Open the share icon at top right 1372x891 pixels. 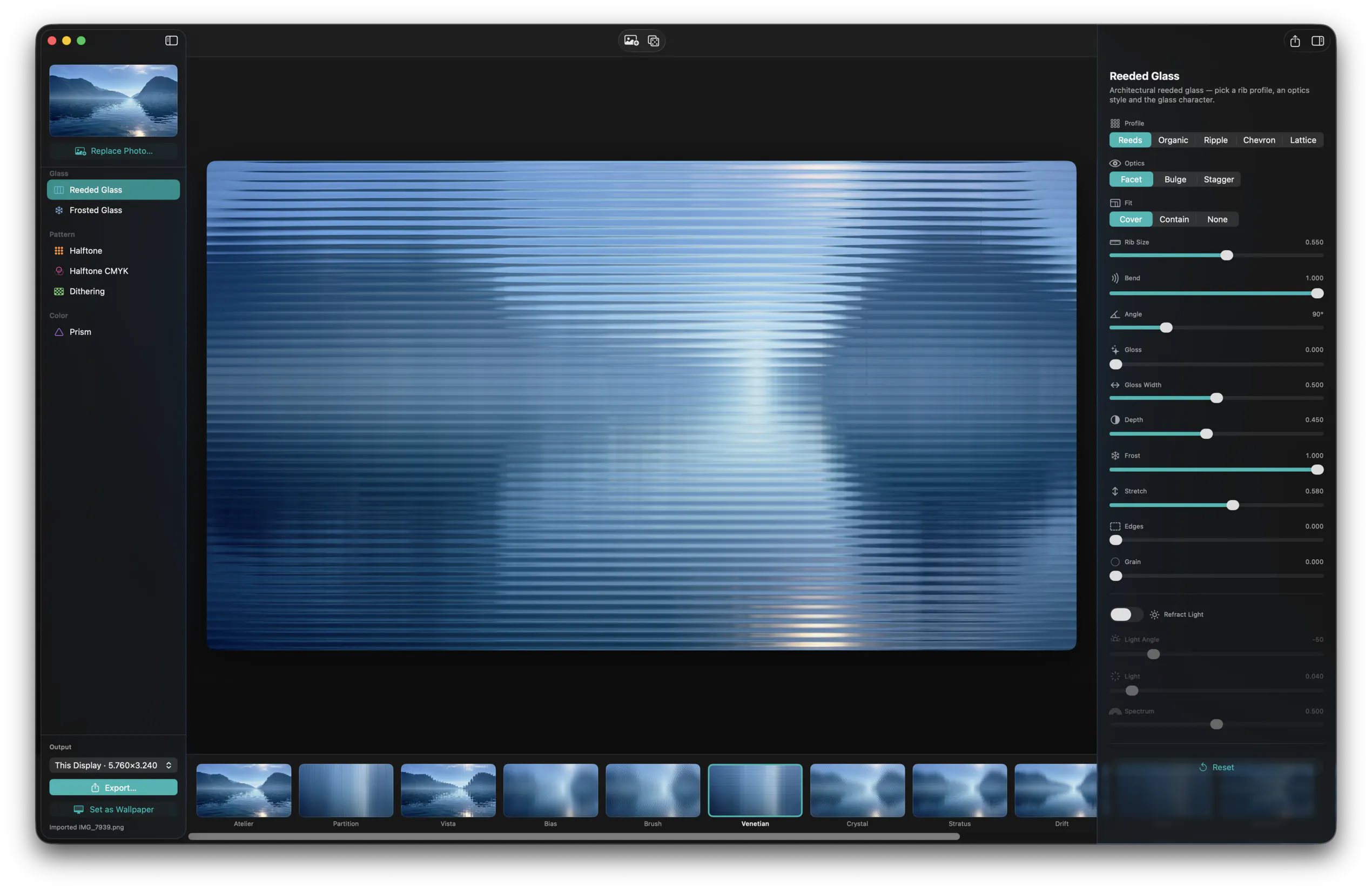1295,41
